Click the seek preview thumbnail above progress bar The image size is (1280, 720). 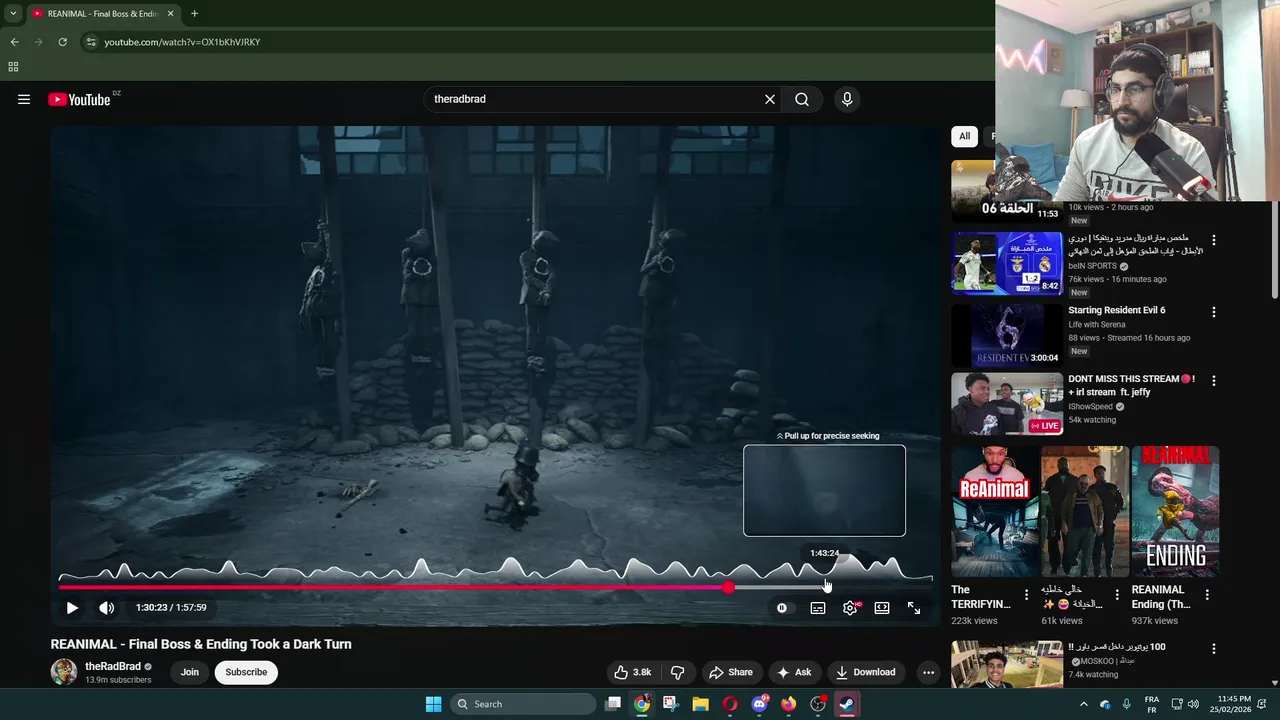(824, 490)
